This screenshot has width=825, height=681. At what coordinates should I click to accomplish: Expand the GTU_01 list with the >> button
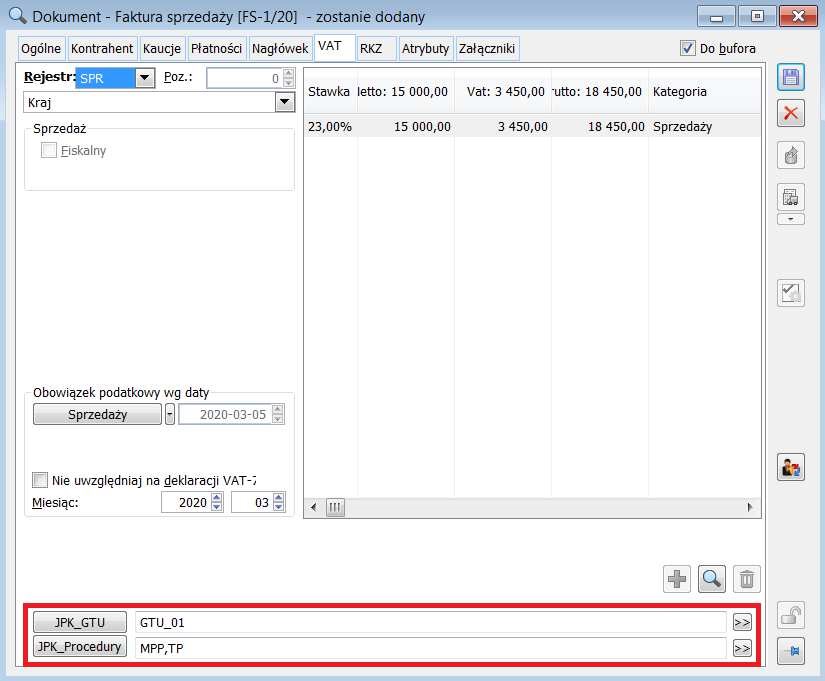[x=742, y=622]
